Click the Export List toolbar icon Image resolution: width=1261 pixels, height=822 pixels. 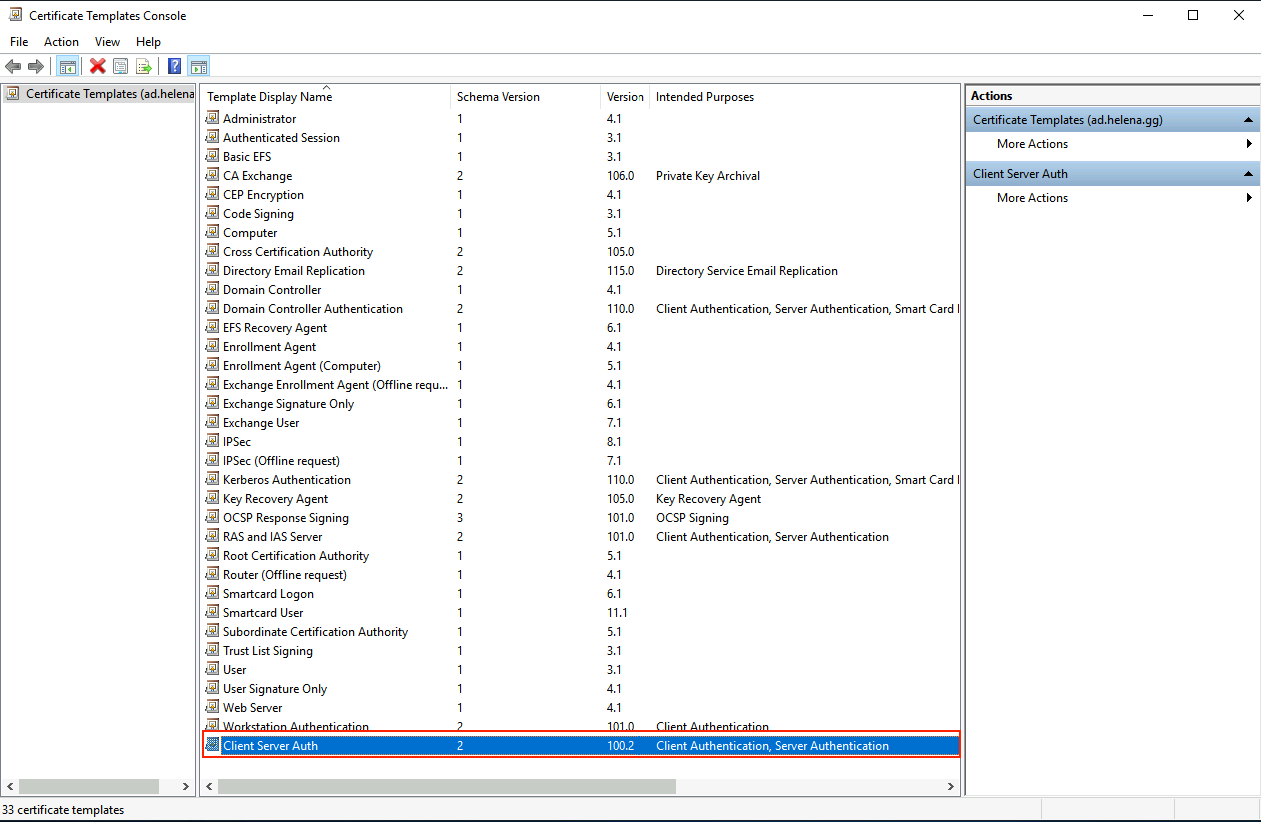pos(144,67)
